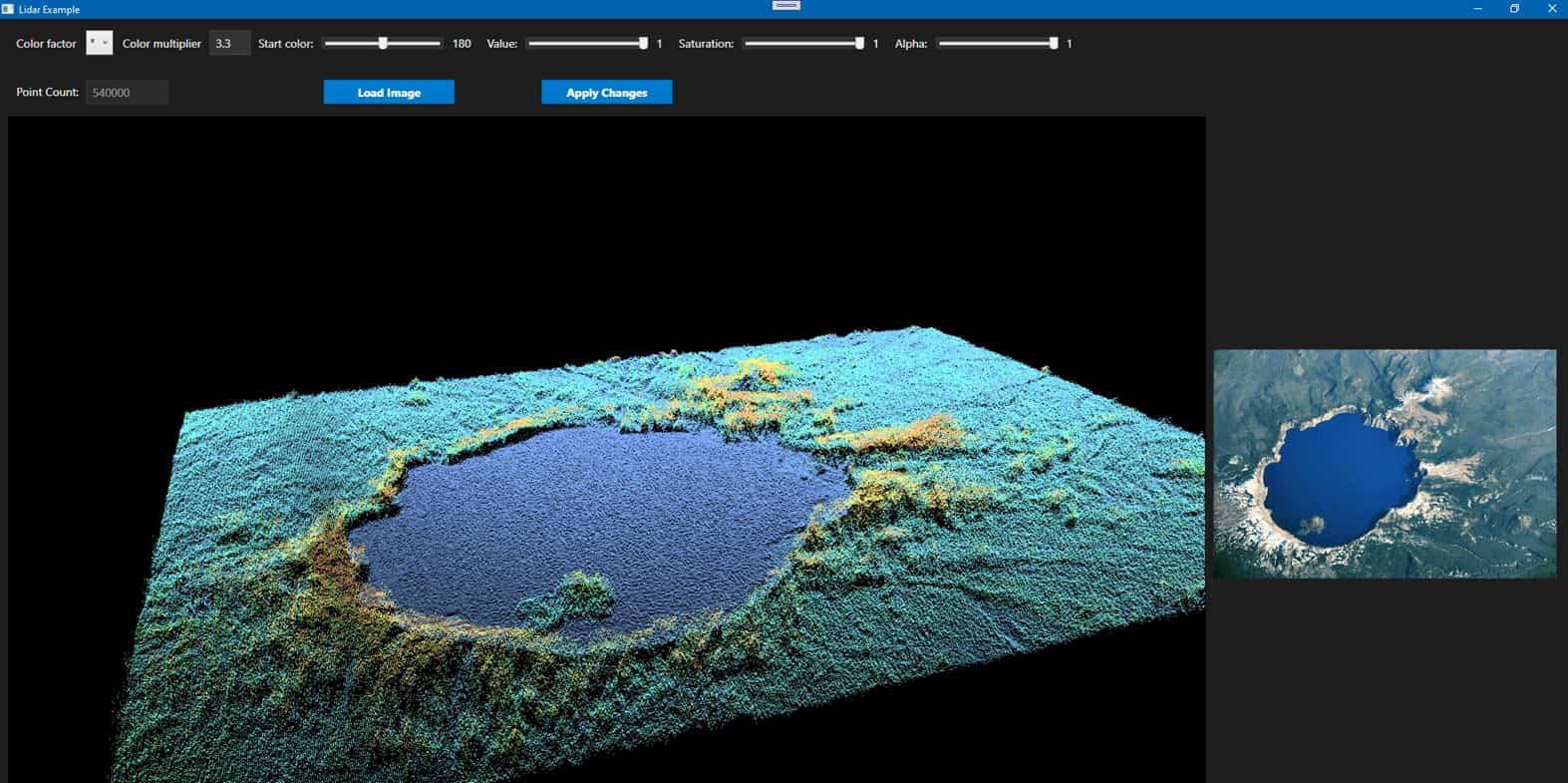
Task: Click the Color factor label
Action: (x=46, y=44)
